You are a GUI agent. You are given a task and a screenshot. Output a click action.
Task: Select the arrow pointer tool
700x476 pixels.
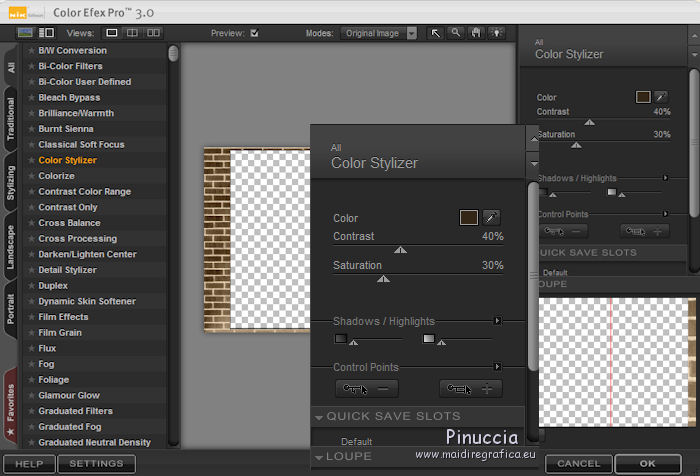coord(436,33)
